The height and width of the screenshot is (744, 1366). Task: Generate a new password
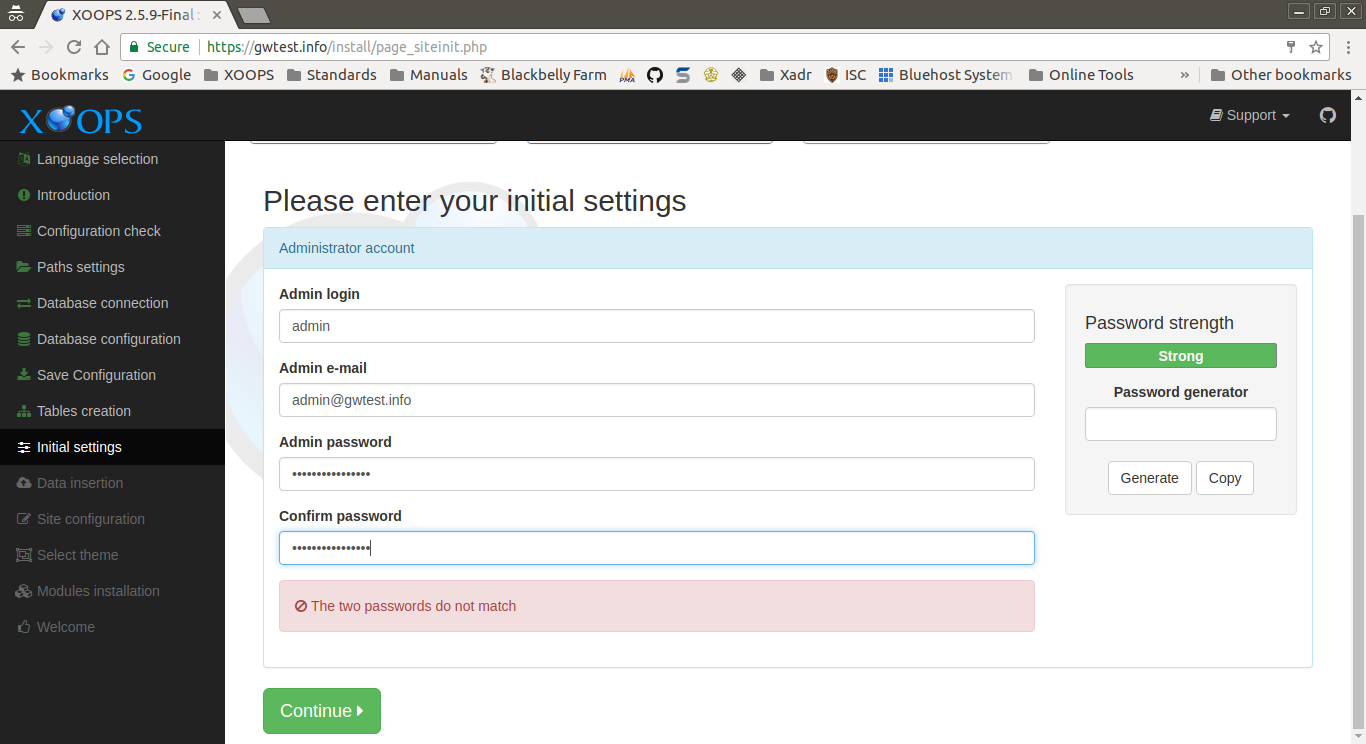coord(1149,478)
